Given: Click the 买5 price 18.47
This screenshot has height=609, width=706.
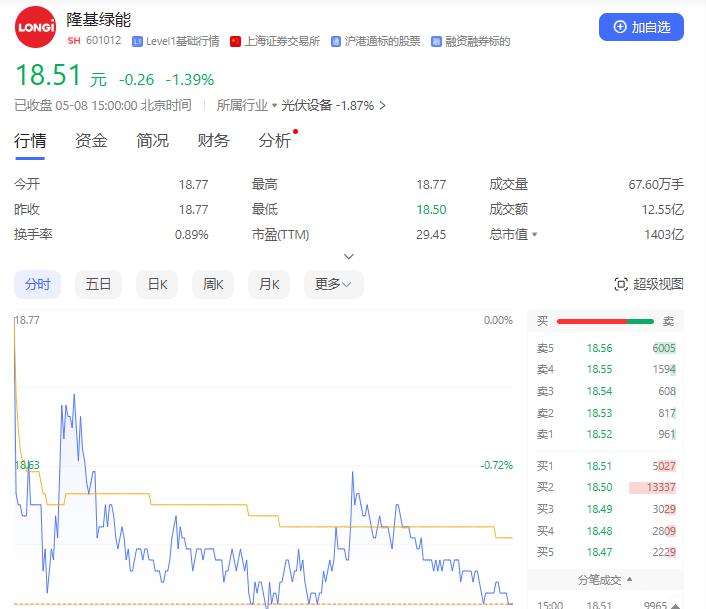Looking at the screenshot, I should click(599, 552).
